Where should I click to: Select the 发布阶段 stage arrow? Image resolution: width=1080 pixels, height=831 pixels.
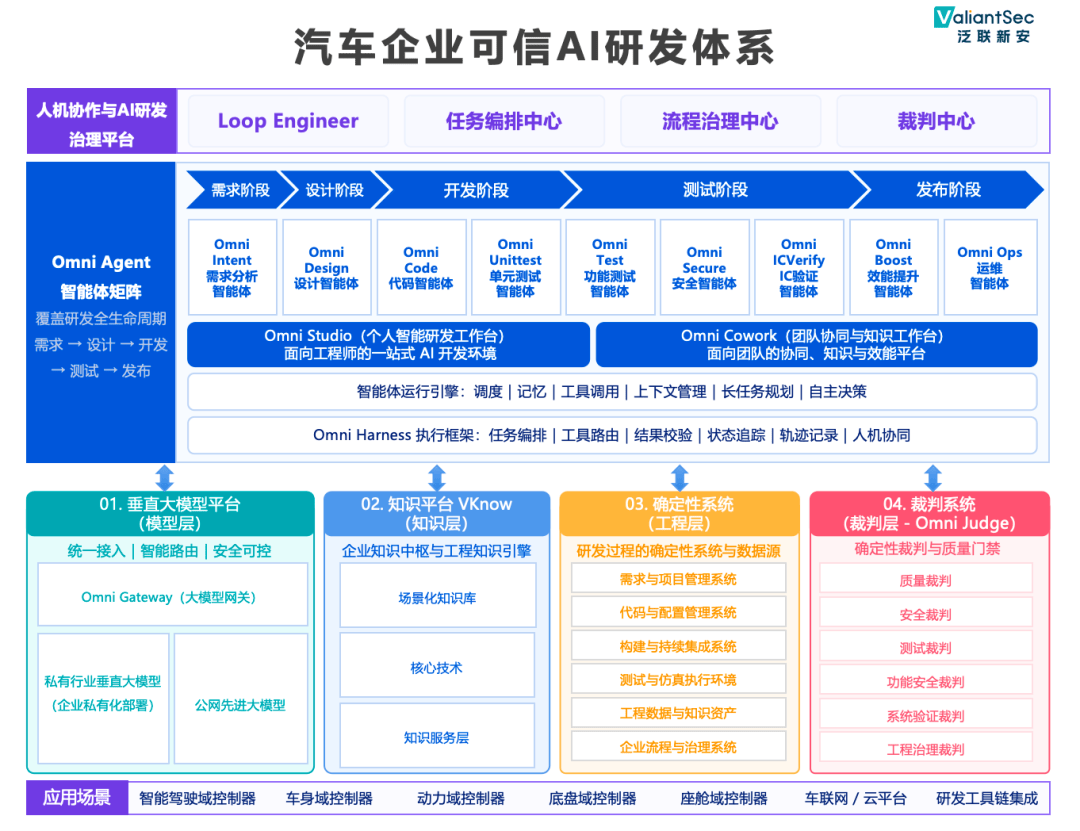click(949, 190)
